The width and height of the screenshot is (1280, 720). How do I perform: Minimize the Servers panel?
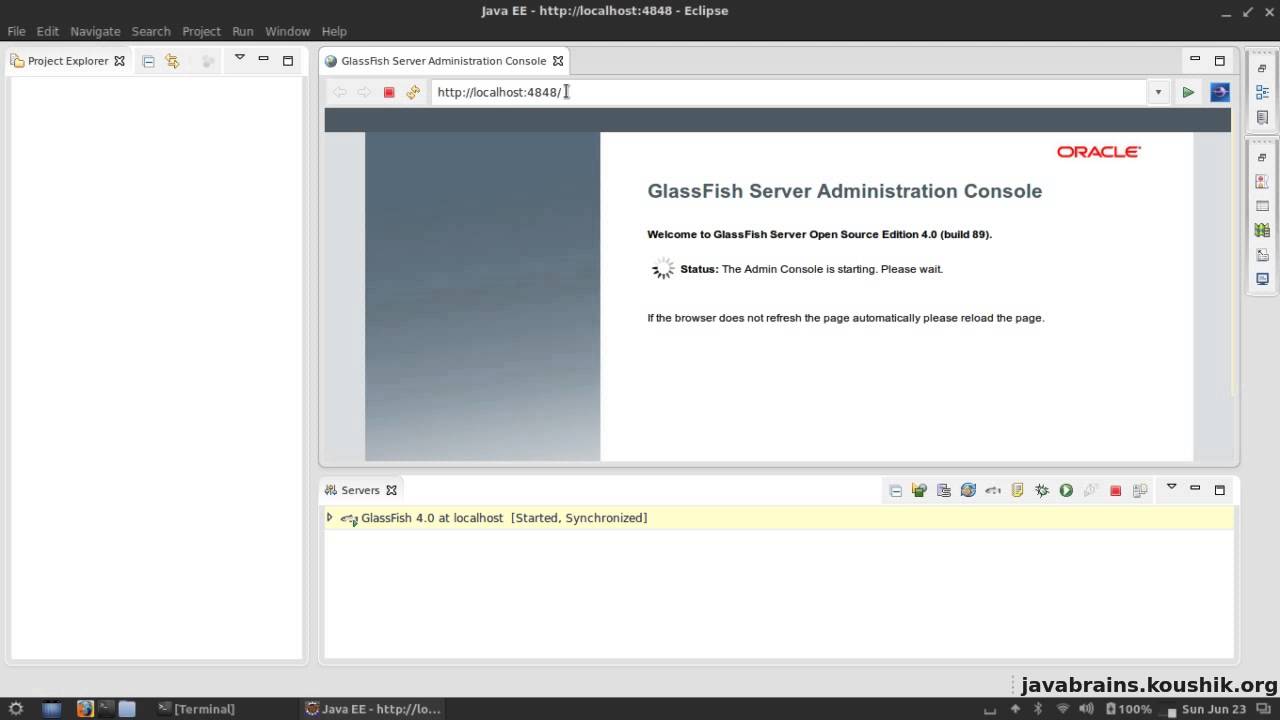pos(1195,488)
